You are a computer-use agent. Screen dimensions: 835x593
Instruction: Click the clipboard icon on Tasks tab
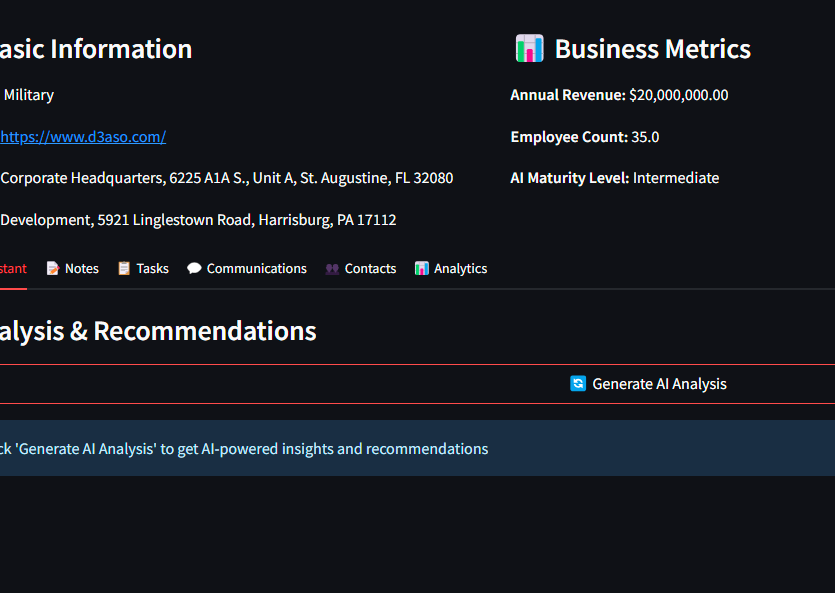124,269
